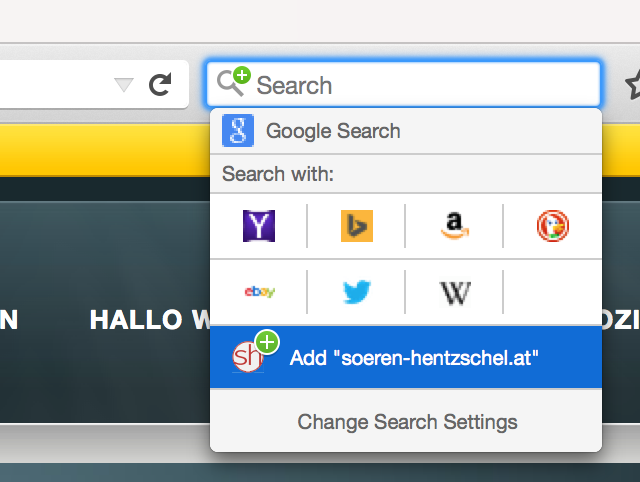Click the red sh site icon with plus
This screenshot has height=482, width=640.
click(250, 354)
